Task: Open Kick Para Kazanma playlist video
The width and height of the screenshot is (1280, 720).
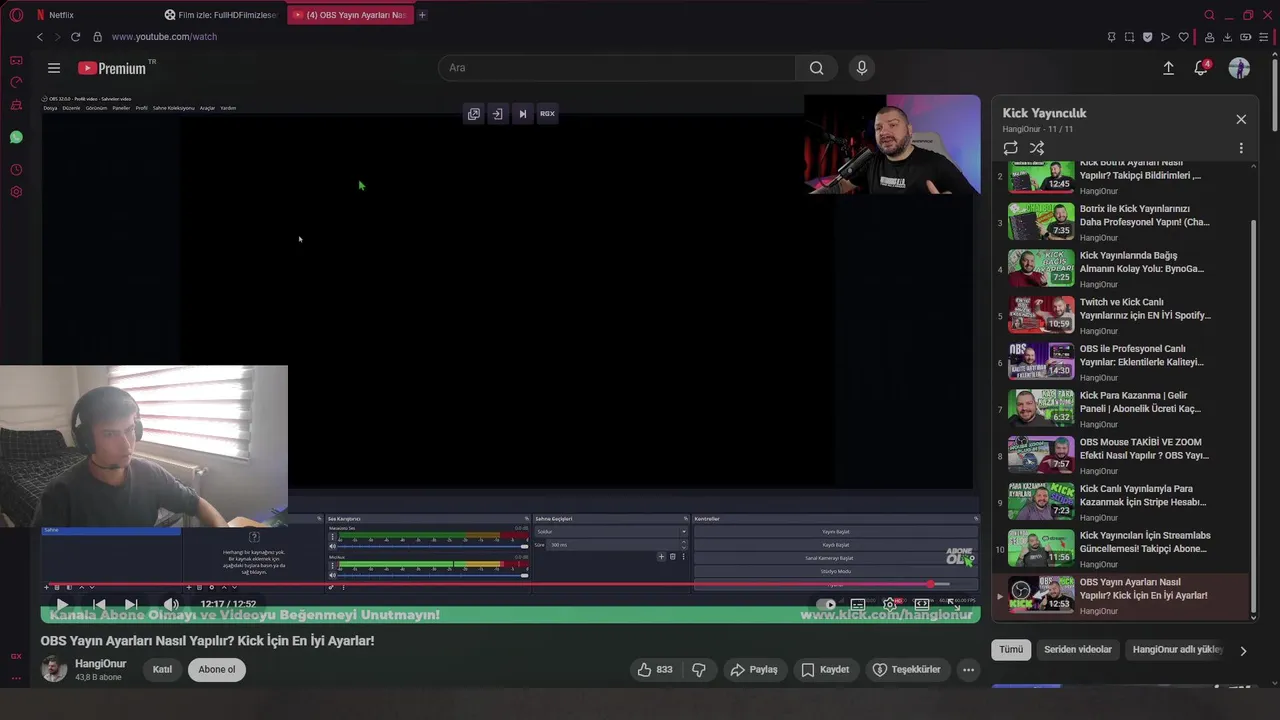Action: pos(1121,409)
